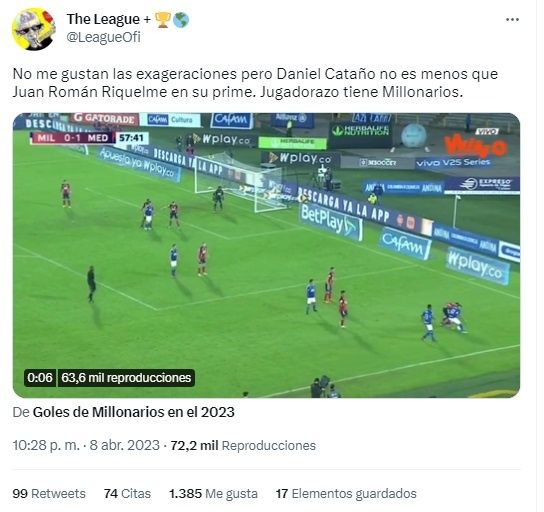Open the 10:28 p. m. timestamp link
The width and height of the screenshot is (544, 512).
pos(46,445)
